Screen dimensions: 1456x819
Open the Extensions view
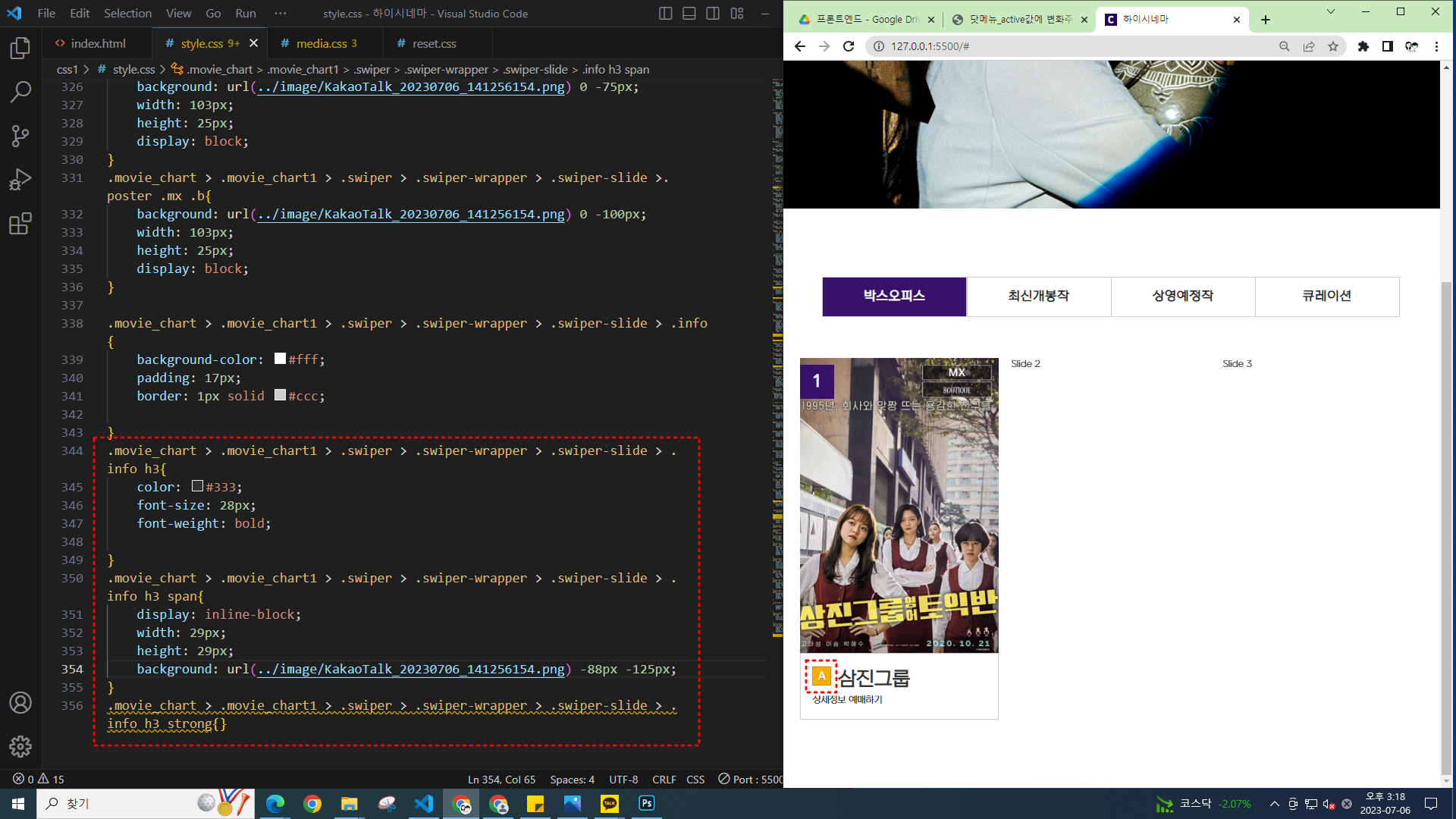click(x=20, y=224)
